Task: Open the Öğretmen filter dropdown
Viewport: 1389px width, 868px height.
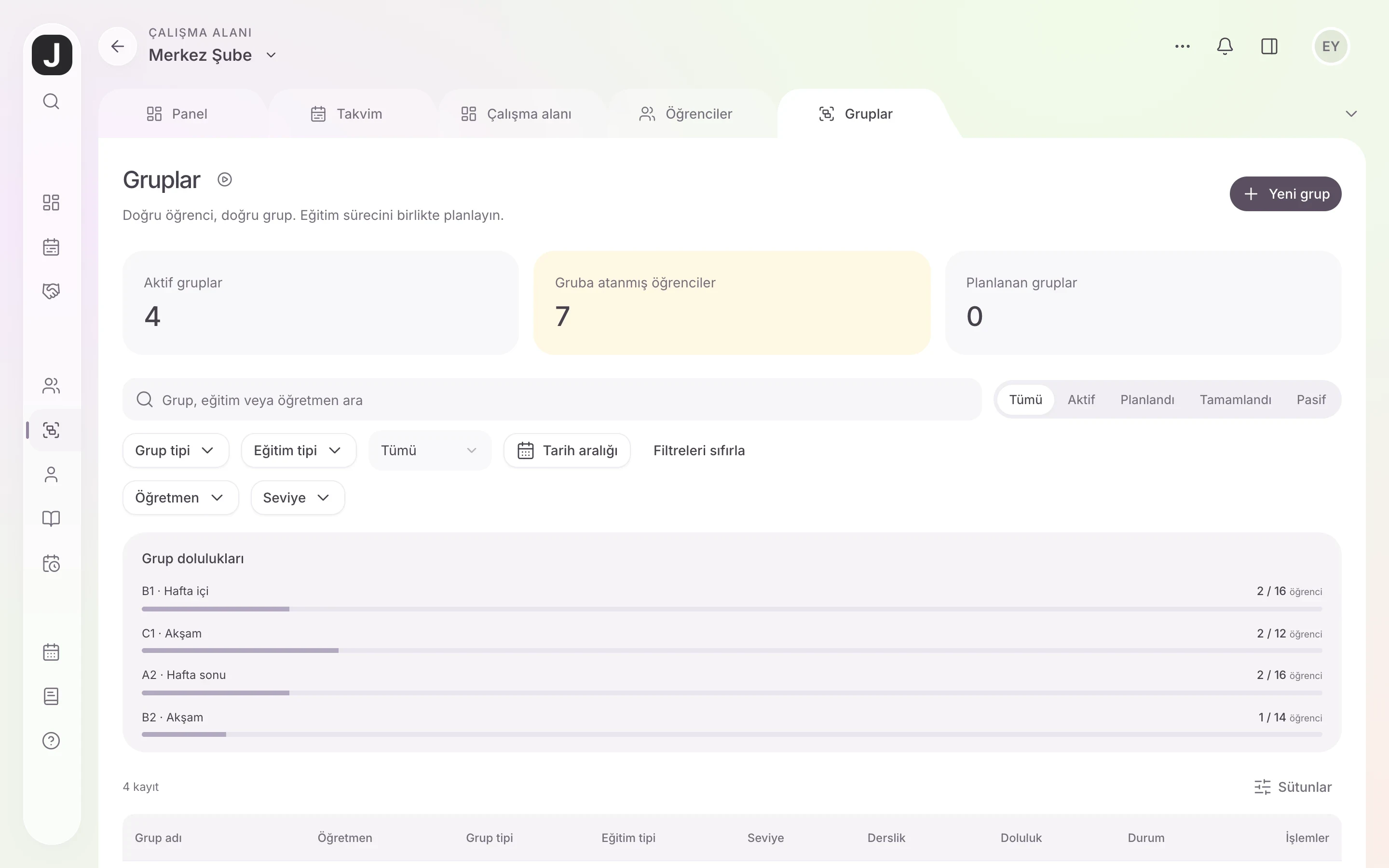Action: pos(180,498)
